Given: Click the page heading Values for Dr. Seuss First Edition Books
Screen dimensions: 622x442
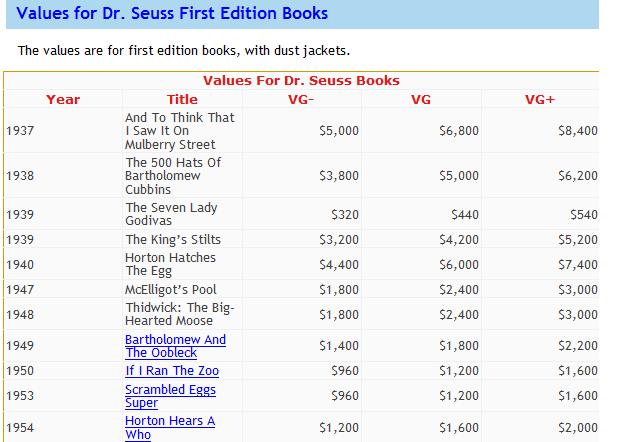Looking at the screenshot, I should pos(172,13).
